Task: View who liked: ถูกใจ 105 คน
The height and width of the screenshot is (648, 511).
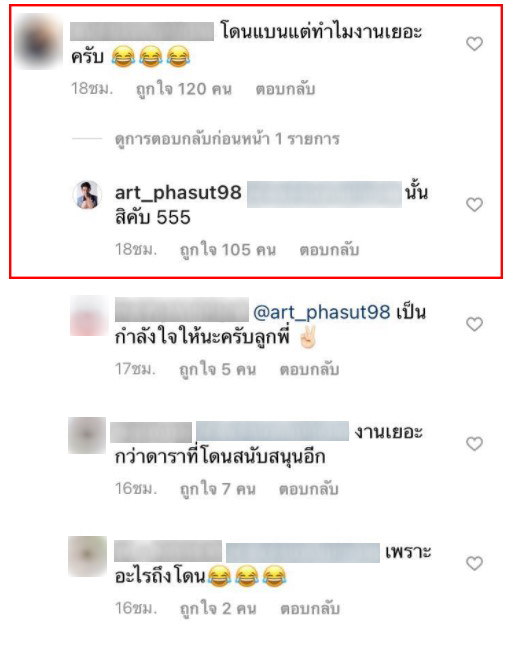Action: [228, 250]
